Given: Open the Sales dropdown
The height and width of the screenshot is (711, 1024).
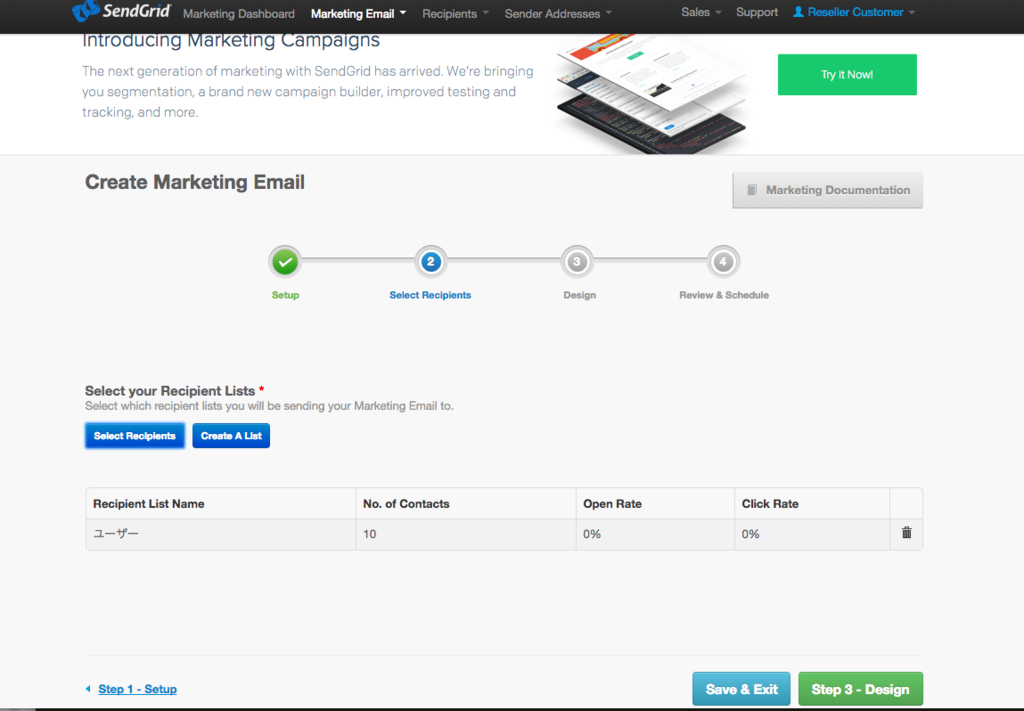Looking at the screenshot, I should coord(701,12).
